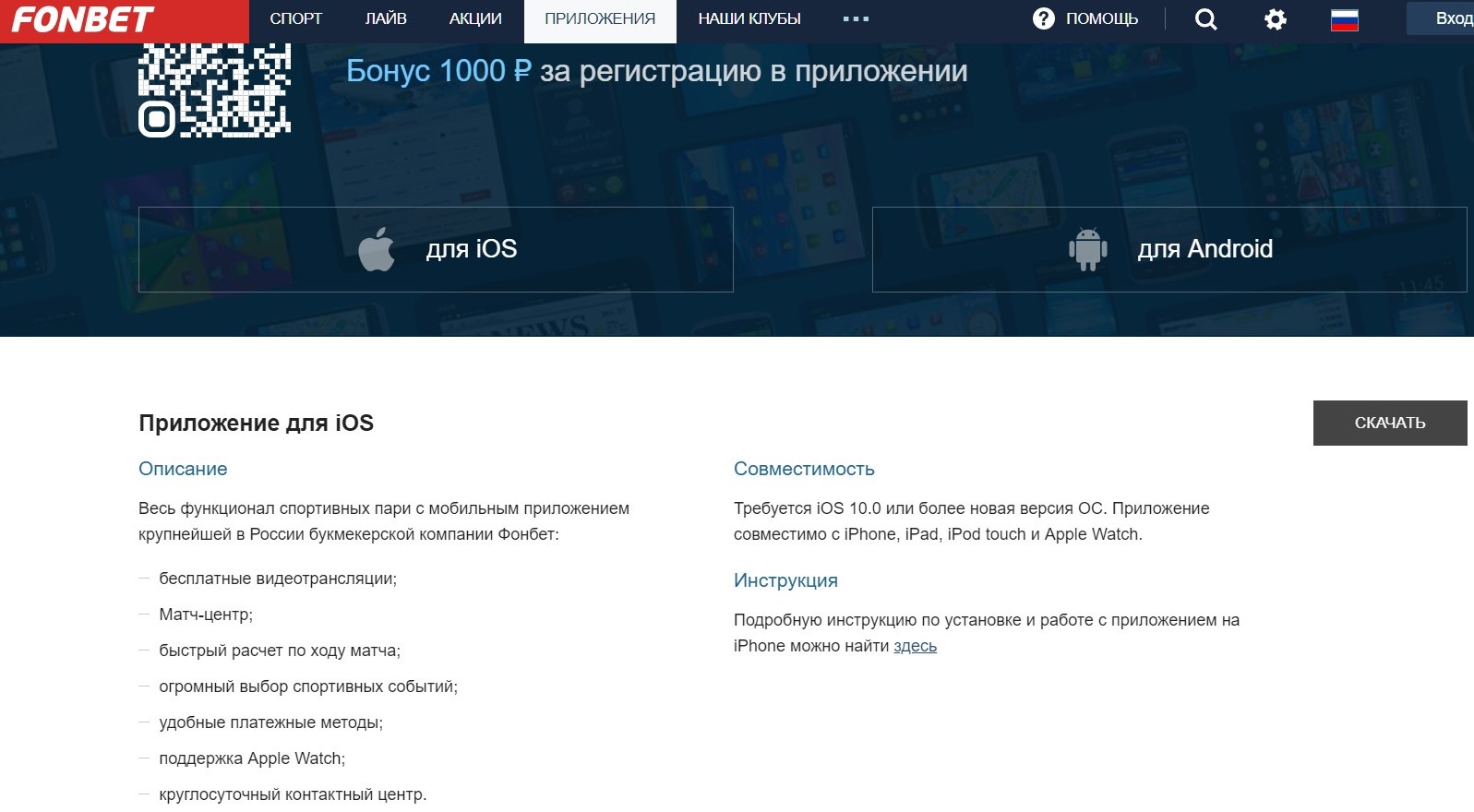Open the СПОРТ menu item
1474x812 pixels.
click(296, 18)
